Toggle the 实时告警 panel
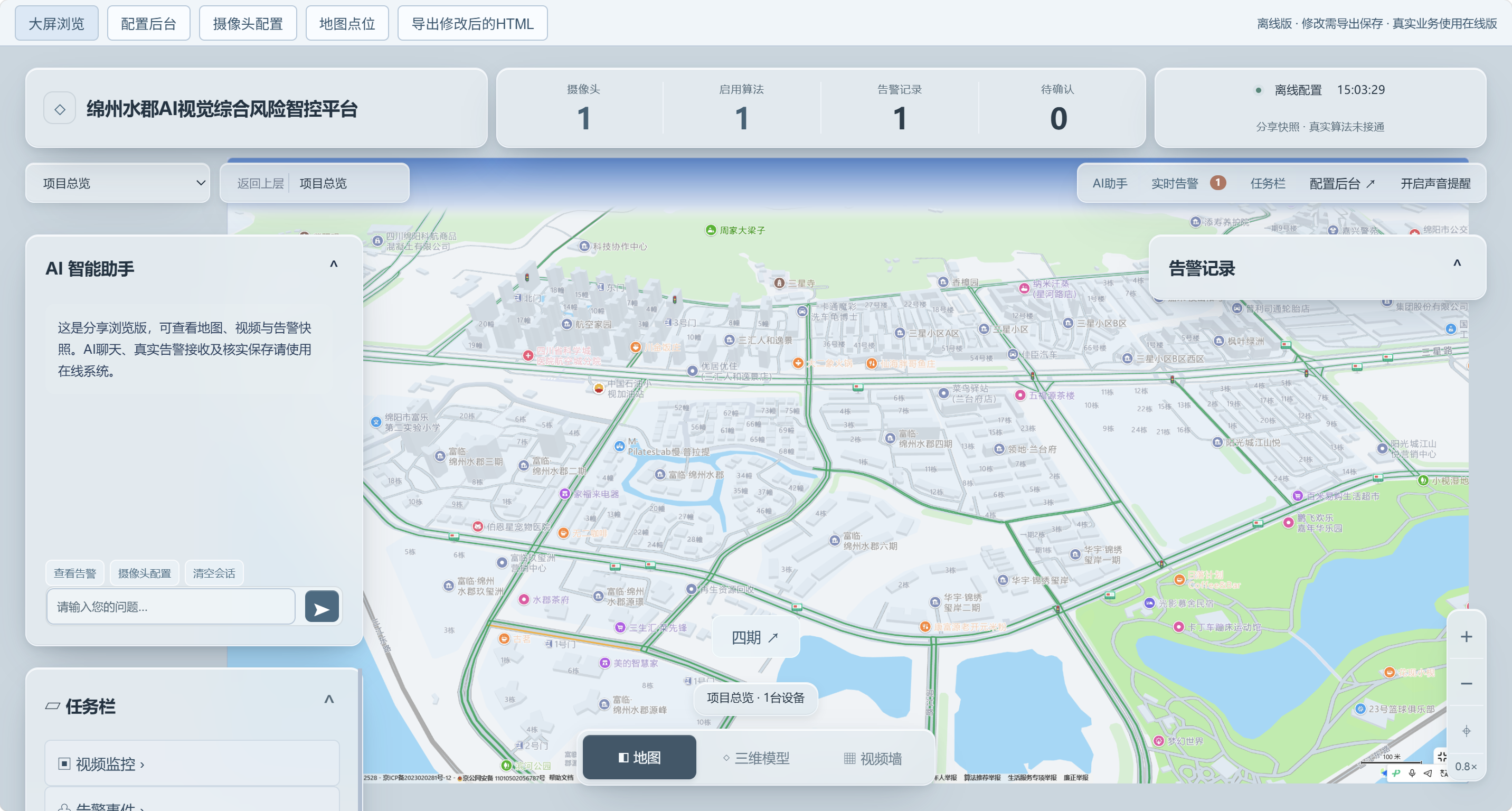This screenshot has width=1512, height=811. 1175,184
